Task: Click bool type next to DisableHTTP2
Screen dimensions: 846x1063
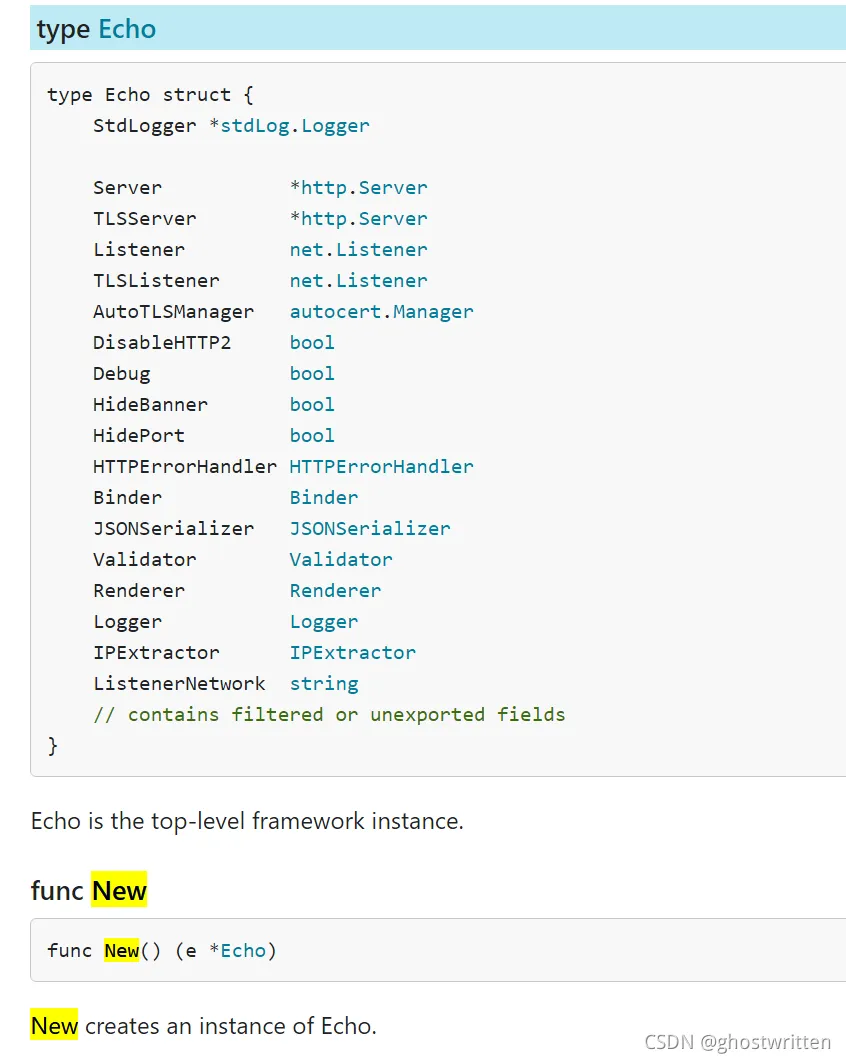Action: click(x=312, y=342)
